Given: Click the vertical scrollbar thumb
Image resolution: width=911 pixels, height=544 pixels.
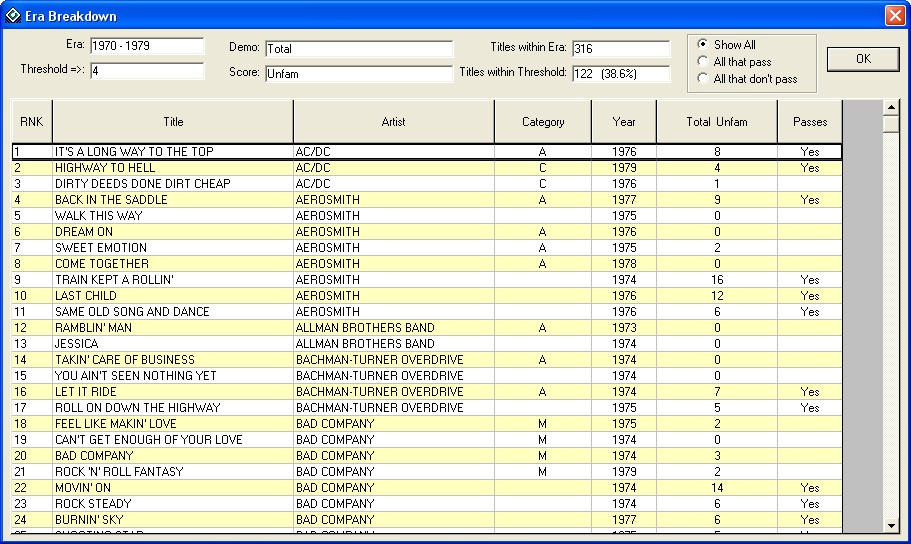Looking at the screenshot, I should point(891,124).
